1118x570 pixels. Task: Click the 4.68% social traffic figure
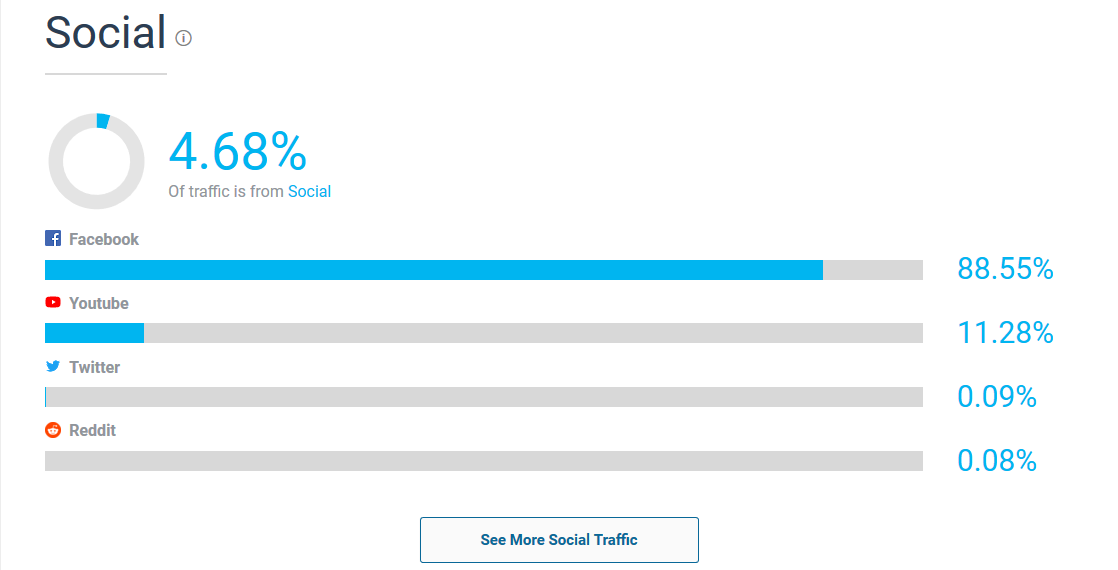tap(238, 152)
